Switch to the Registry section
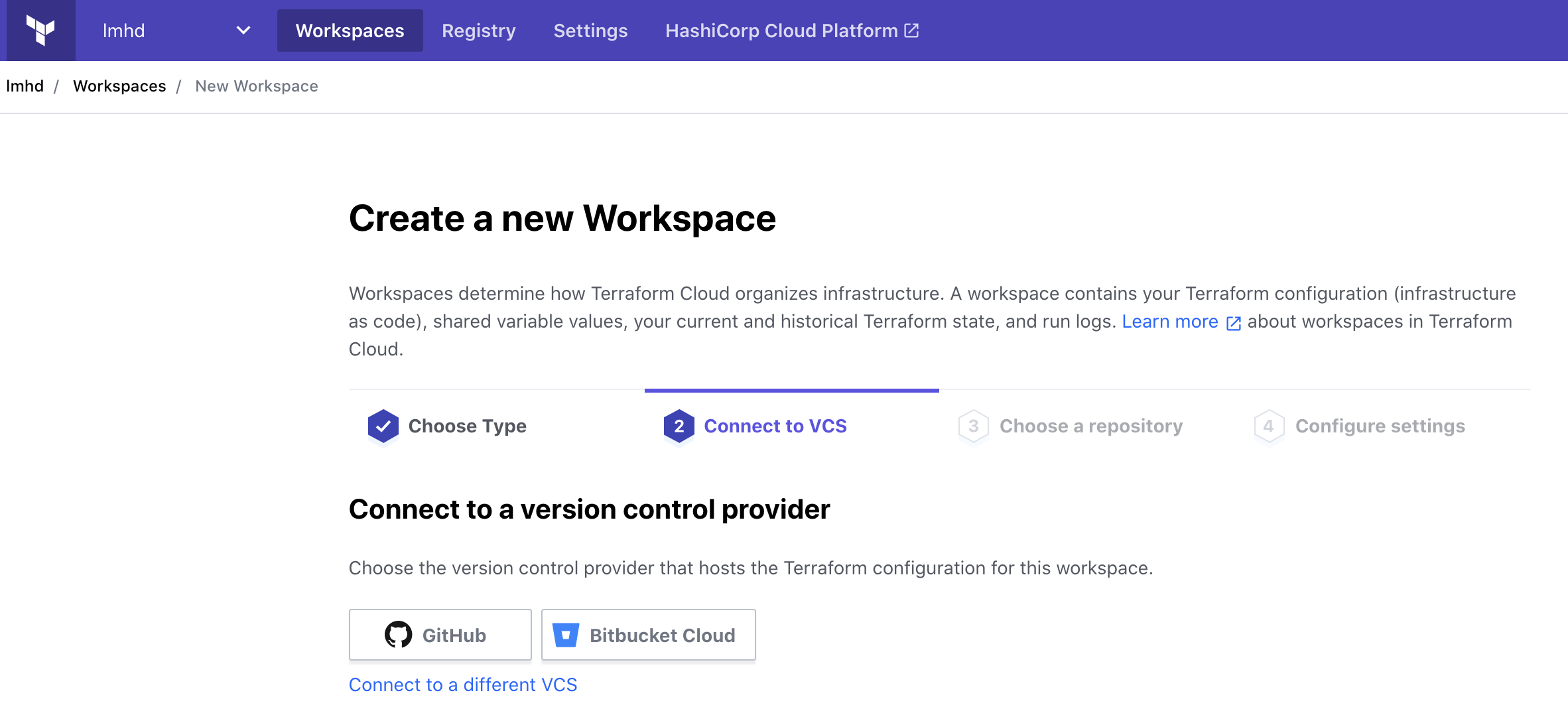 [x=478, y=30]
